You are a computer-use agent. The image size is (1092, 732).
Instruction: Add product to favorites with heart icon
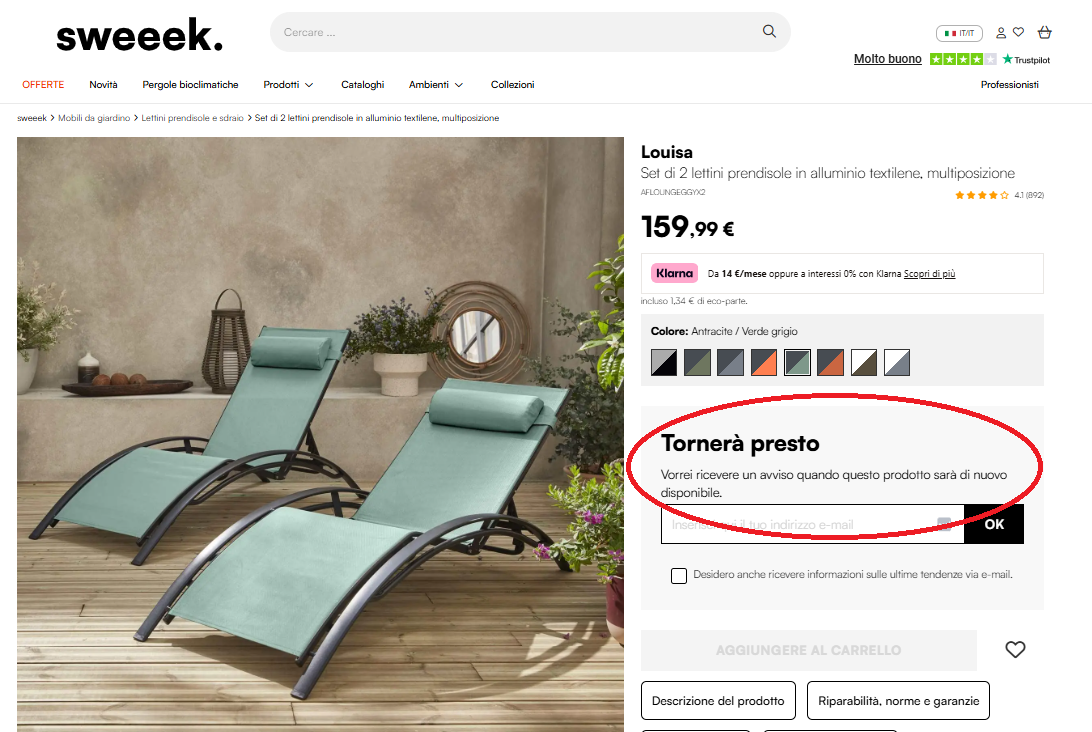pos(1015,649)
